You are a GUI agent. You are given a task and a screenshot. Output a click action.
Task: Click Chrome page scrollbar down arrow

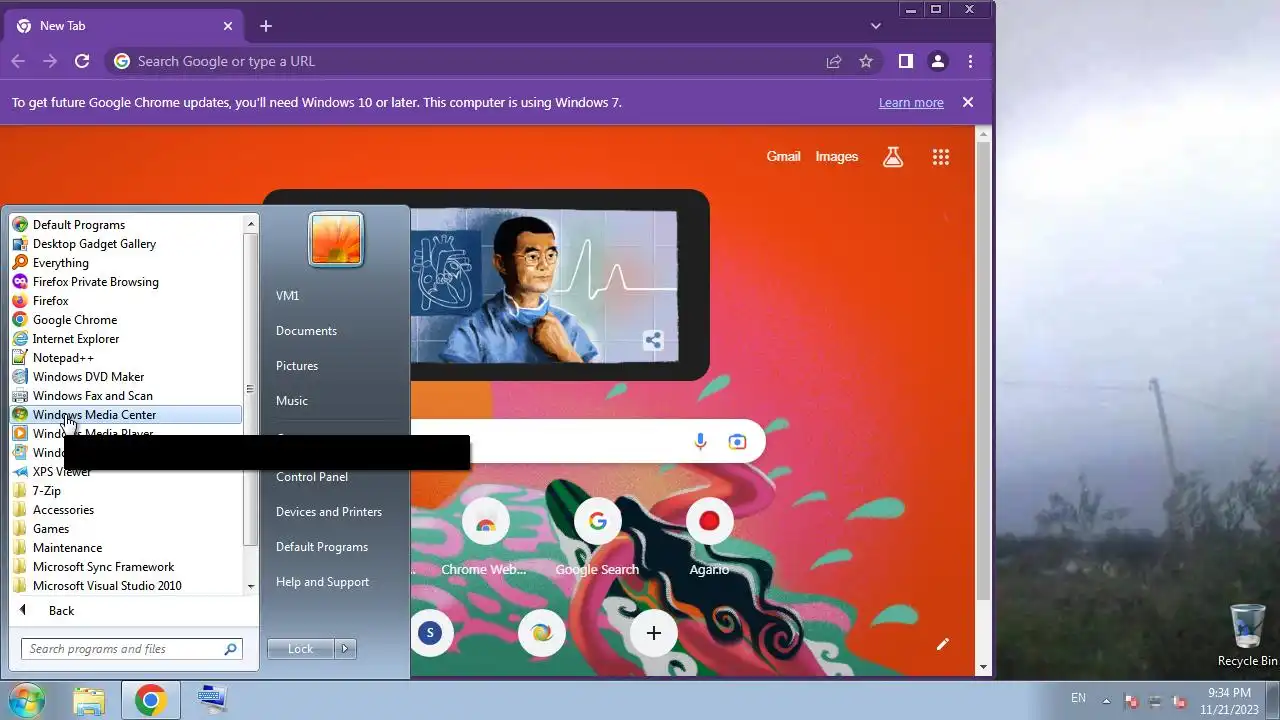984,666
